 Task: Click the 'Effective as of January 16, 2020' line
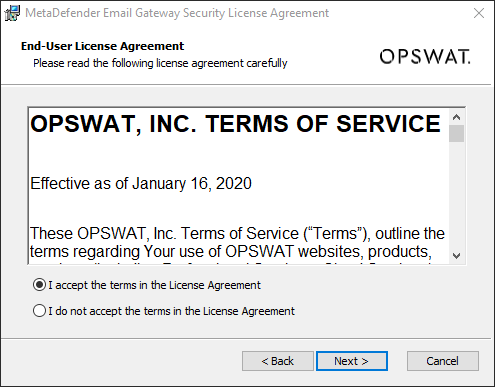point(141,184)
